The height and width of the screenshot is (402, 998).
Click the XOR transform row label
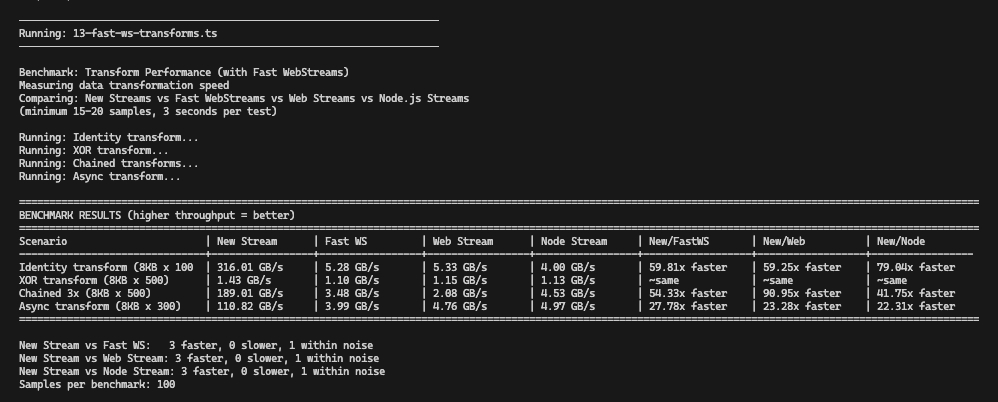click(106, 281)
